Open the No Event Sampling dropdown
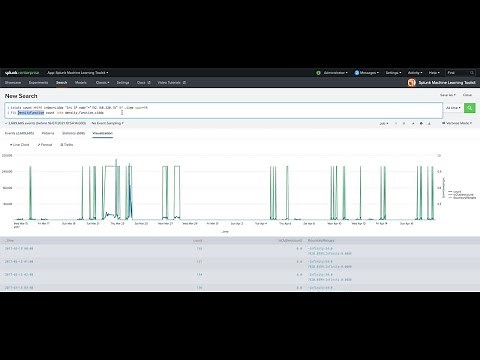Image resolution: width=480 pixels, height=360 pixels. click(107, 123)
